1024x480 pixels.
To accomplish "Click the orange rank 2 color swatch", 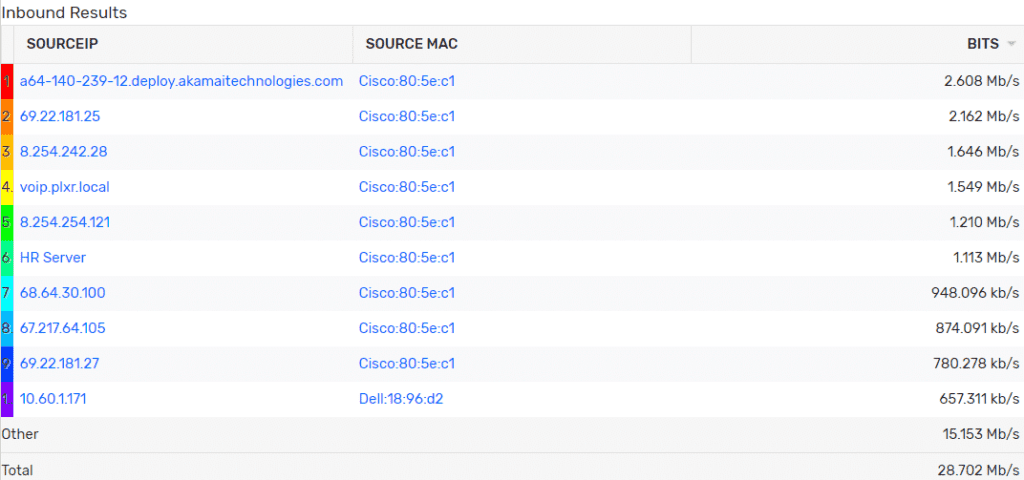I will tap(7, 117).
